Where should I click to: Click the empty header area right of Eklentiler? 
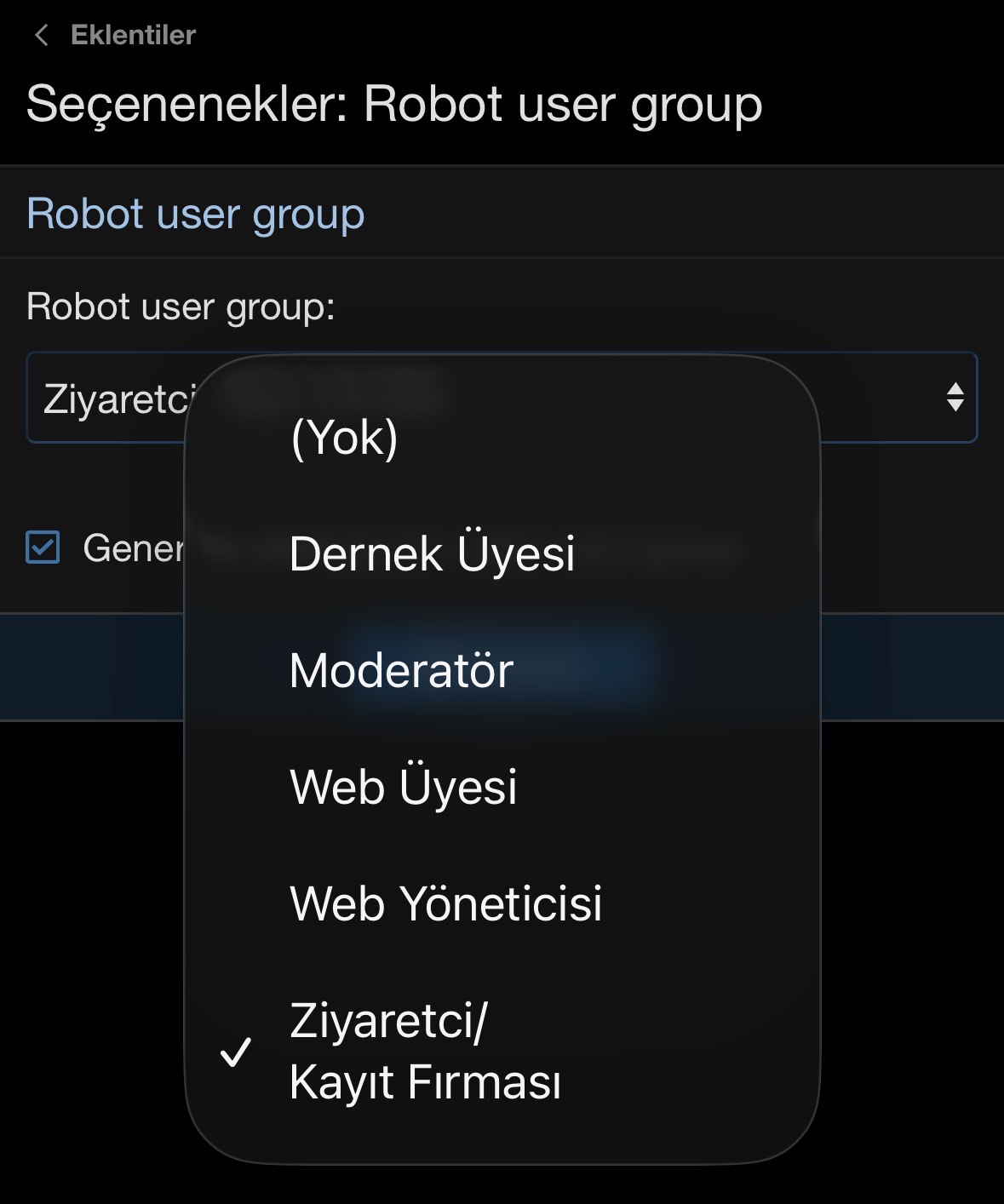596,35
